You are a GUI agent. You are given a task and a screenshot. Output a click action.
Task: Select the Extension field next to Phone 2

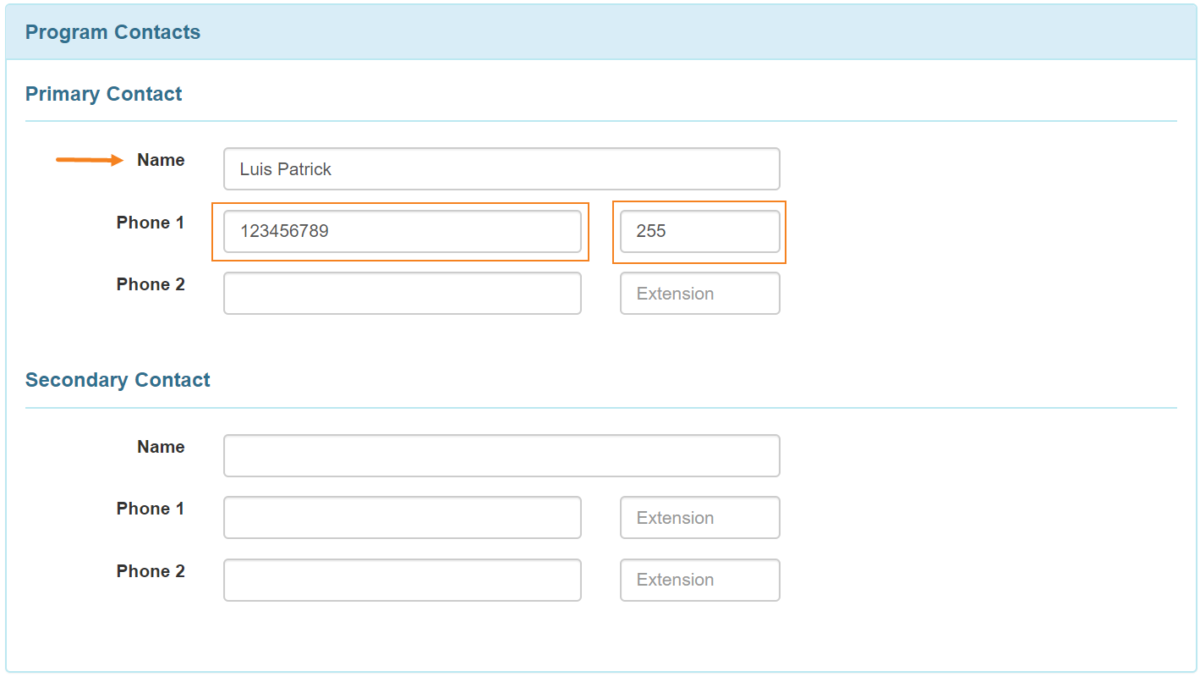[699, 293]
